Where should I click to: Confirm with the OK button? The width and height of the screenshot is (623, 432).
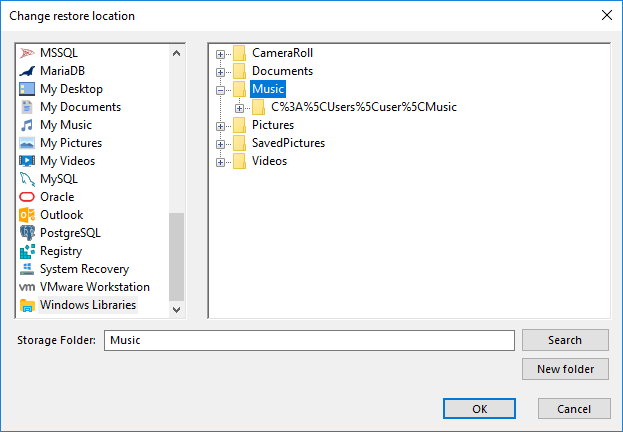pyautogui.click(x=480, y=409)
